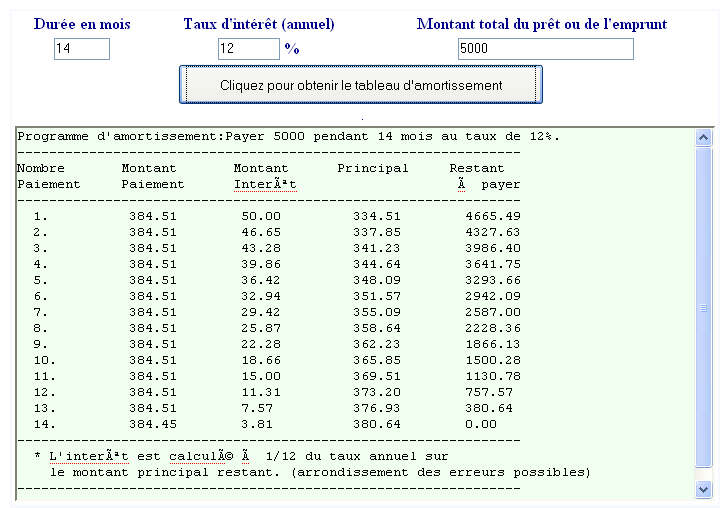
Task: Click payment number 10. in the table
Action: coord(45,360)
